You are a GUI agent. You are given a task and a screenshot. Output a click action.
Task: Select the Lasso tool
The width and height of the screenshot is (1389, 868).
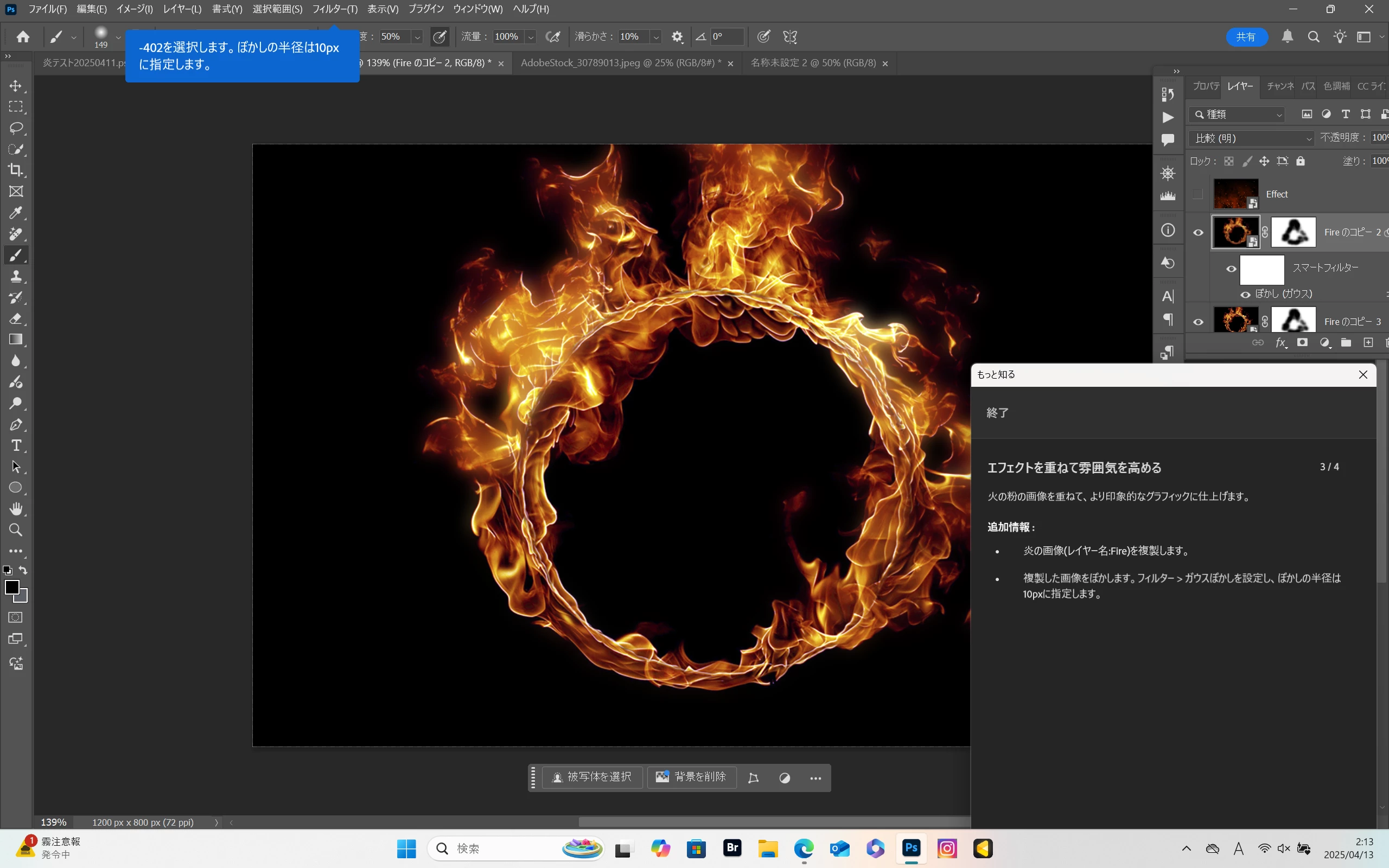16,127
